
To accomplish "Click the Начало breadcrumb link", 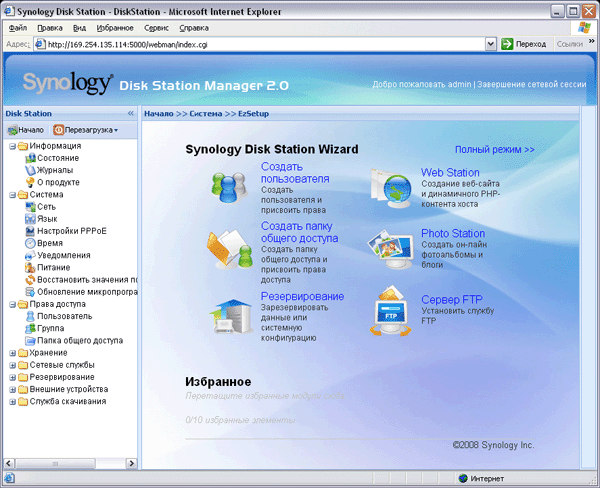I will 158,114.
